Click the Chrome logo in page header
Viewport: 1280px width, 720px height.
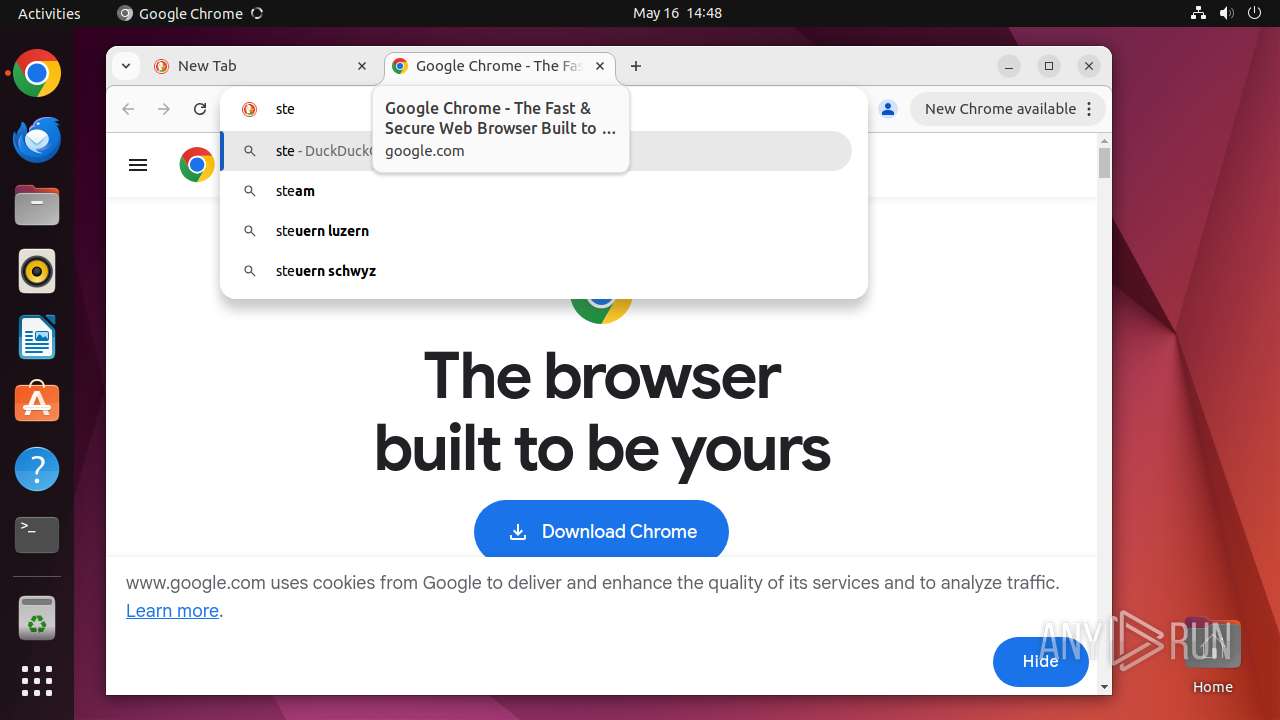click(197, 165)
